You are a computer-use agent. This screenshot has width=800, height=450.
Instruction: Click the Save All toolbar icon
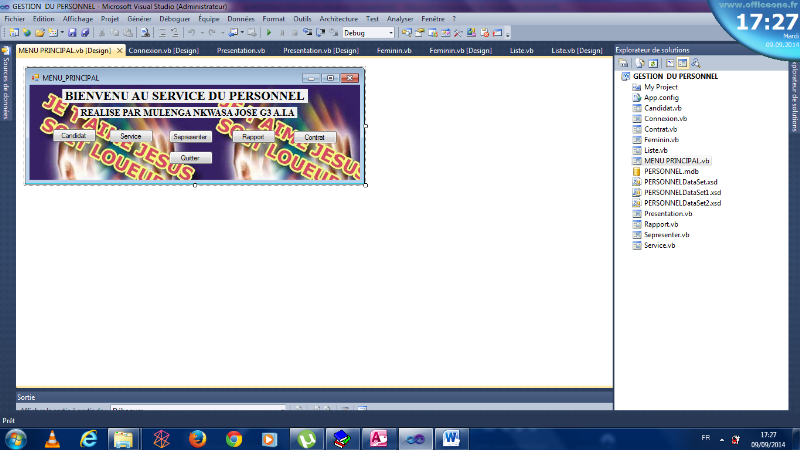[85, 33]
